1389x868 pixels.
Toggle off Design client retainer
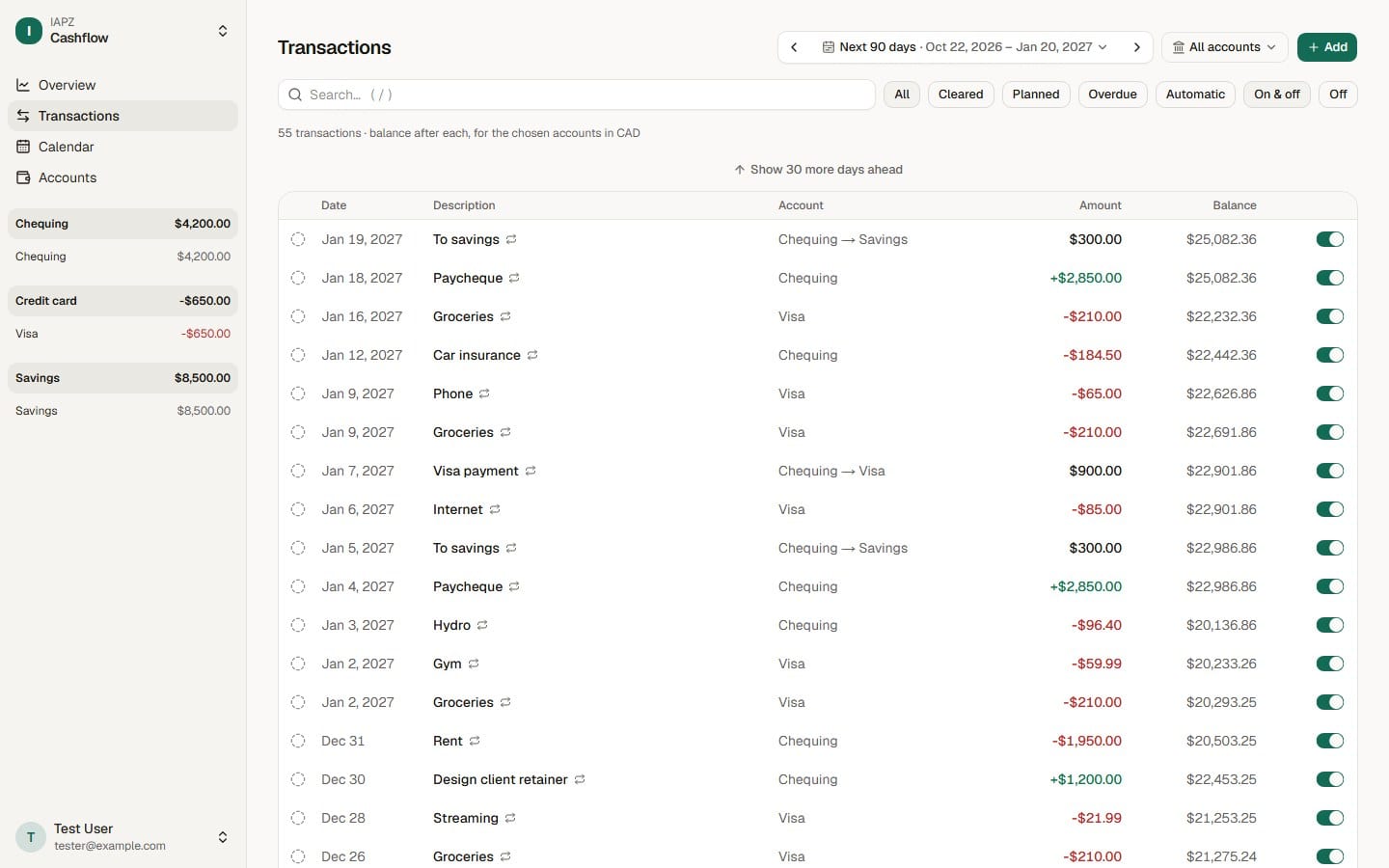click(1330, 779)
